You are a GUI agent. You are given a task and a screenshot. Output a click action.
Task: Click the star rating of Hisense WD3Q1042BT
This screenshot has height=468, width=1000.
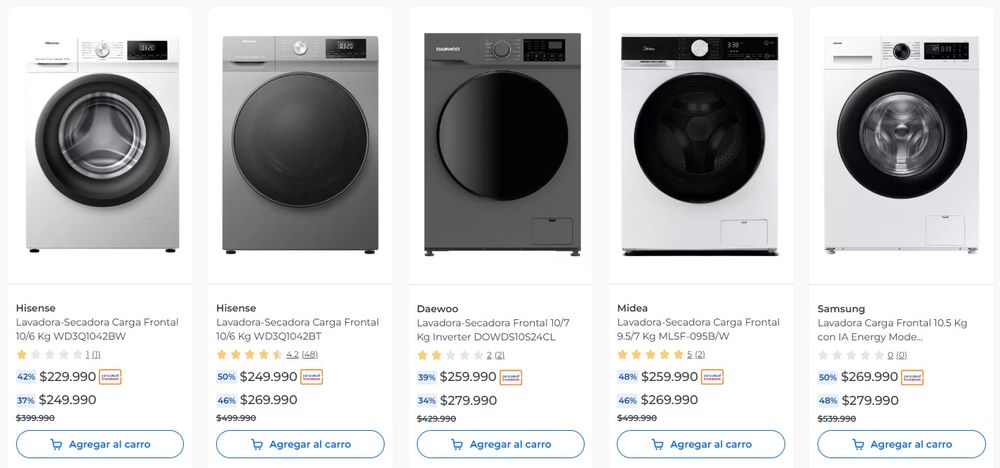(x=249, y=355)
